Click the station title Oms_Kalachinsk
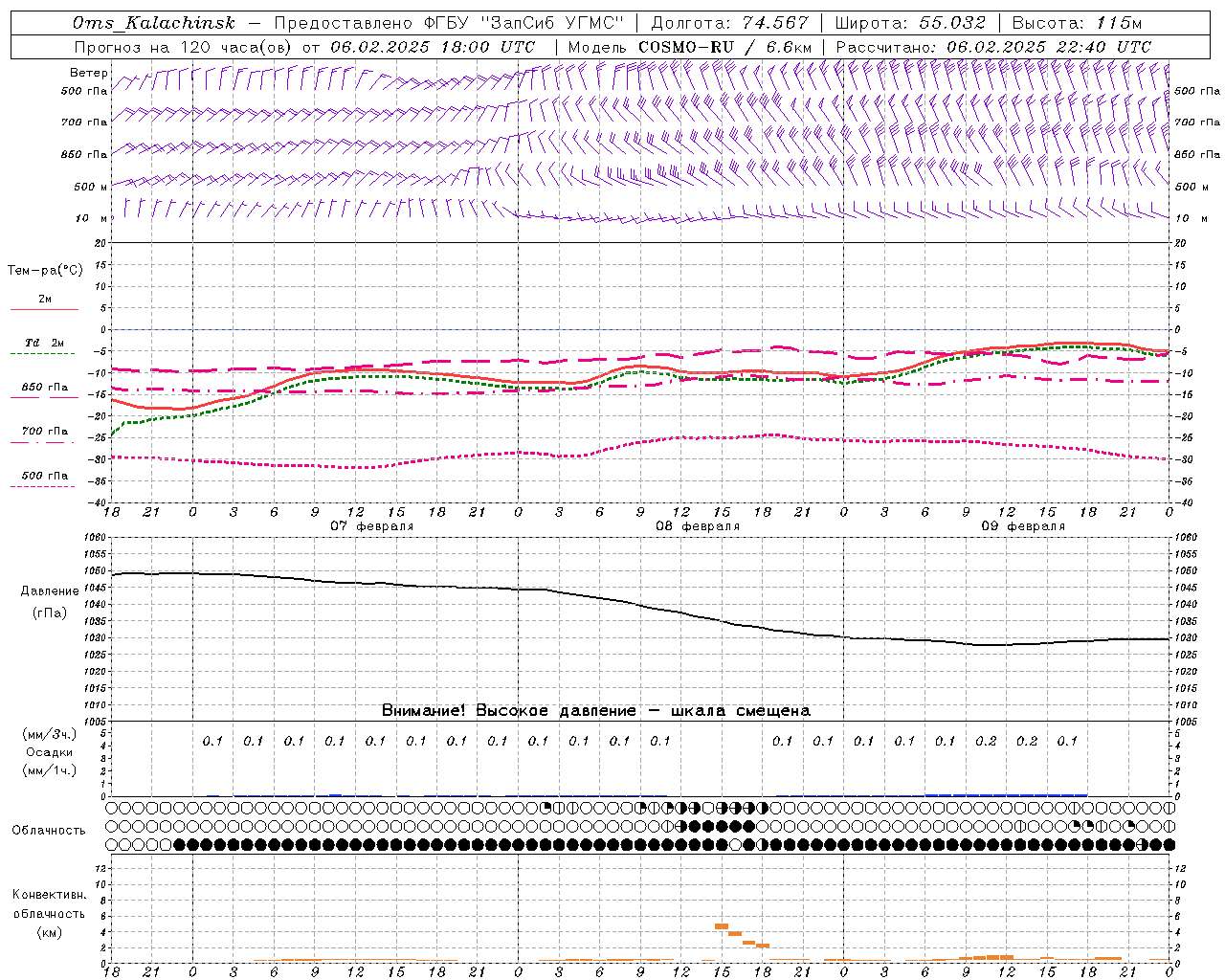This screenshot has height=980, width=1225. (x=153, y=23)
